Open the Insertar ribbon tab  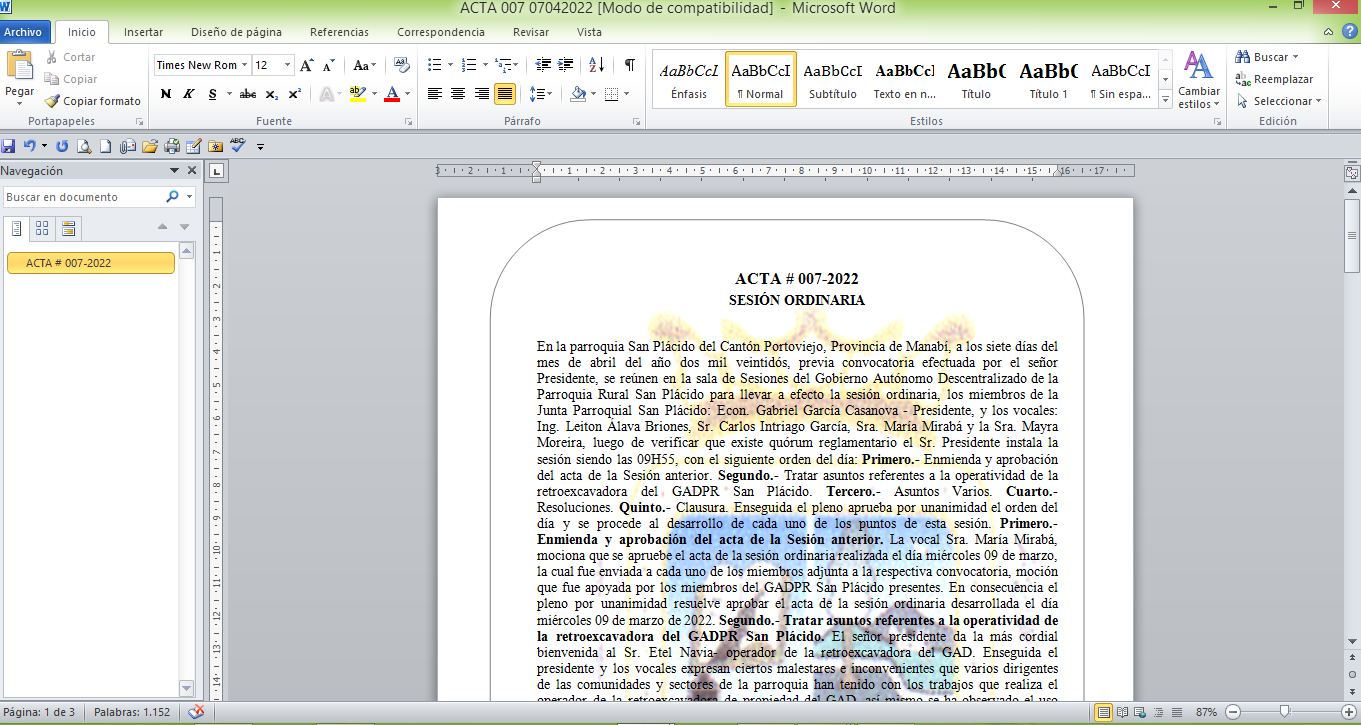143,32
